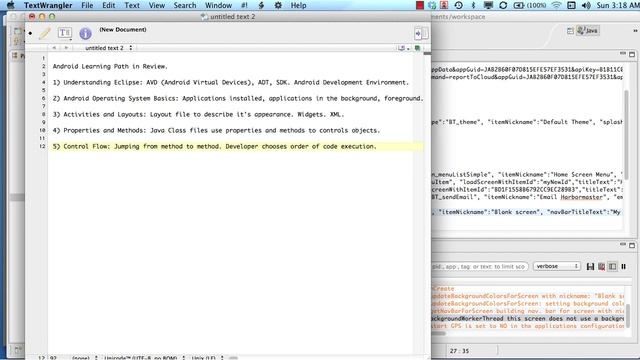The width and height of the screenshot is (640, 360).
Task: Click the LogCat filter search field
Action: coord(480,266)
